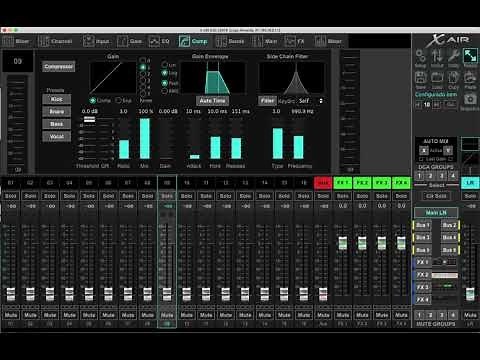Click the Mix bar slider
The height and width of the screenshot is (360, 480).
tap(145, 138)
